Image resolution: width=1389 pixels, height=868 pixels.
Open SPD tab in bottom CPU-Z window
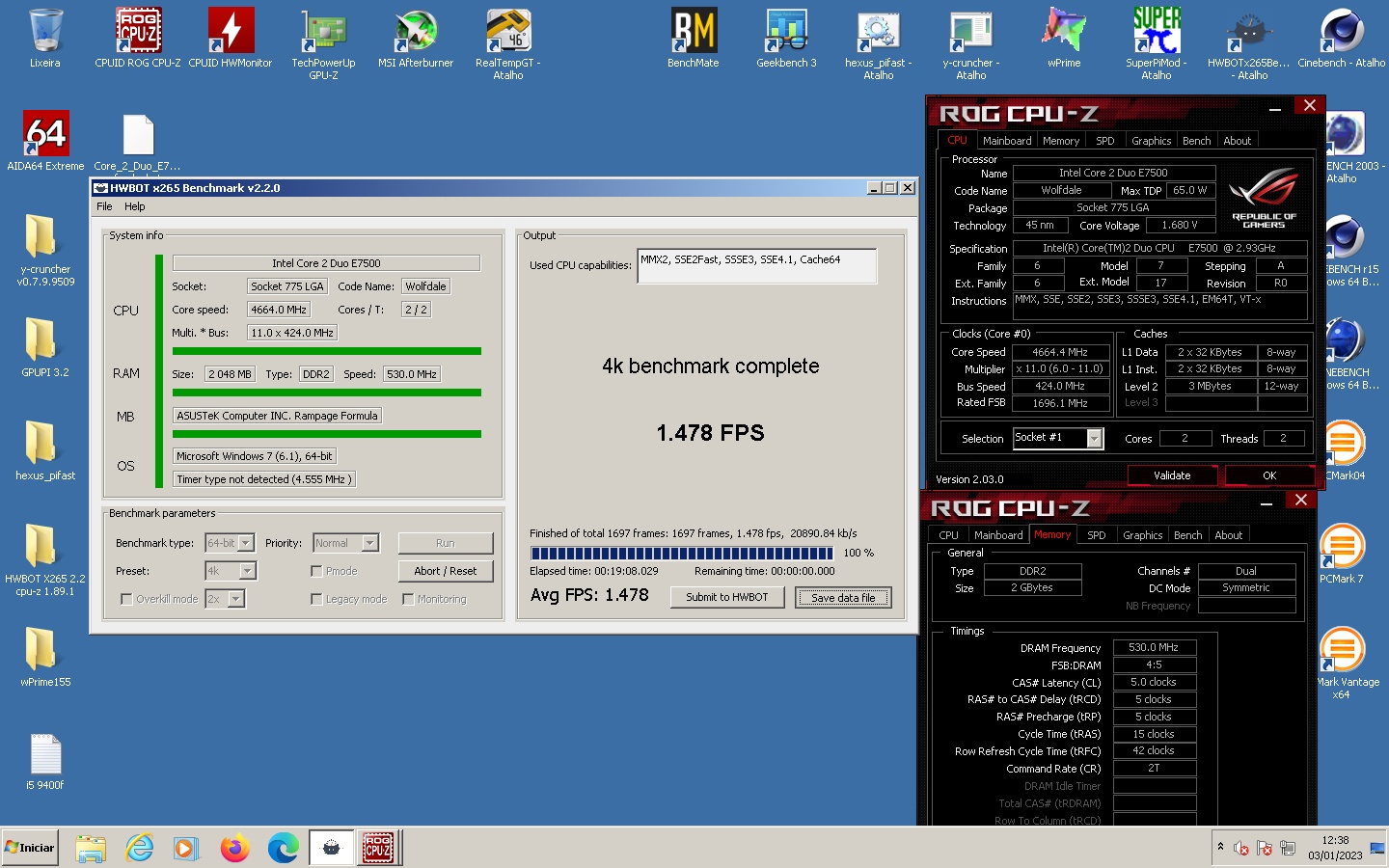1097,535
